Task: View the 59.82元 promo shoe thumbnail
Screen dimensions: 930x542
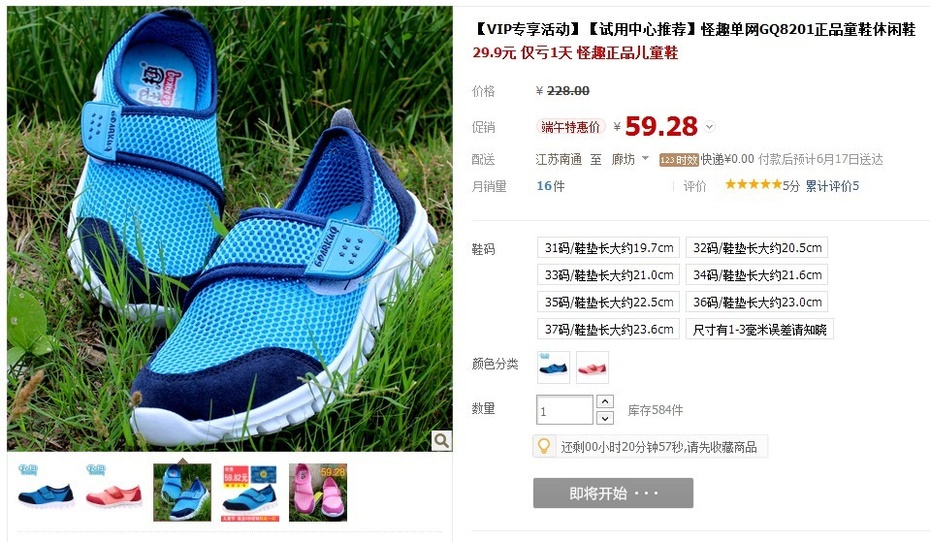Action: (x=250, y=493)
